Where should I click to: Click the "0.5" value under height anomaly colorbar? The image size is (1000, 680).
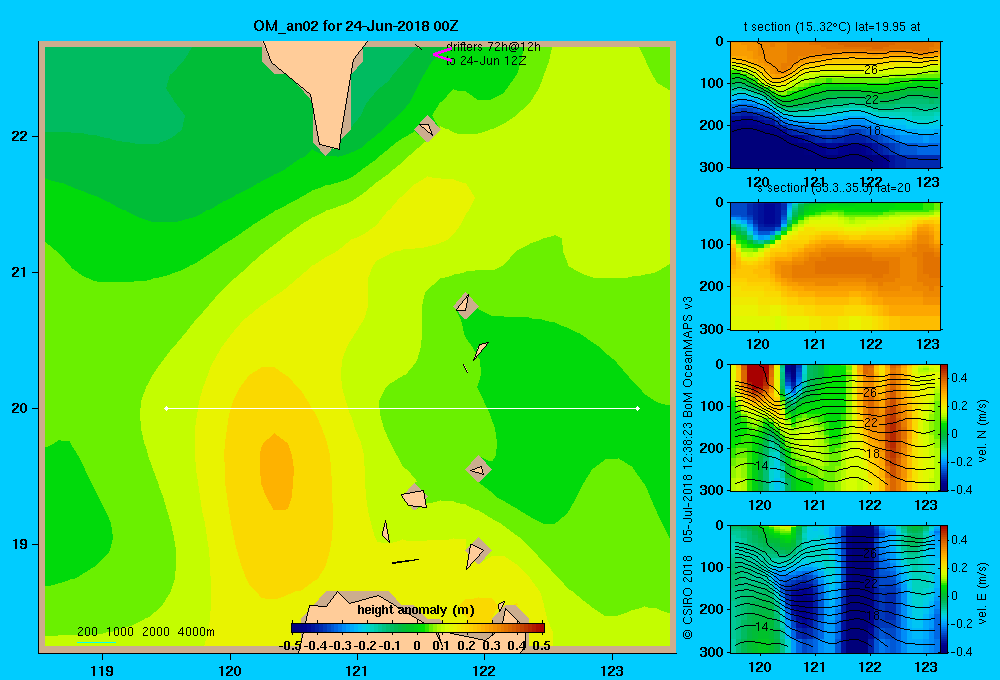coord(541,646)
